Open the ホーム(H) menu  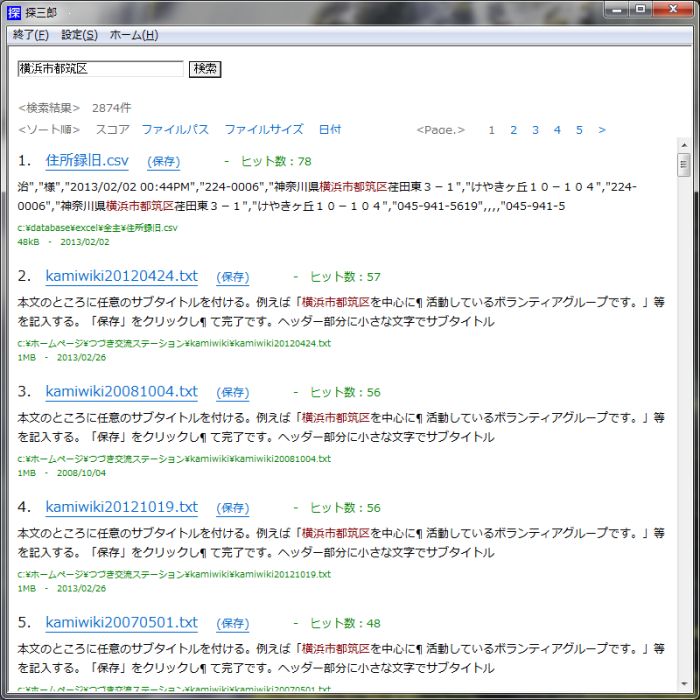pyautogui.click(x=133, y=35)
